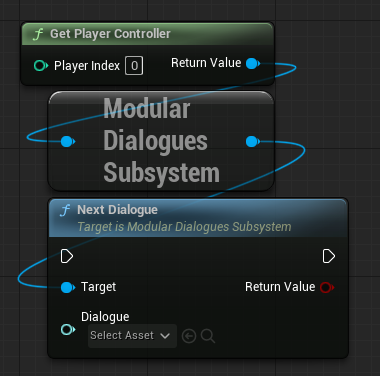Click the Player Index input pin

(x=41, y=66)
